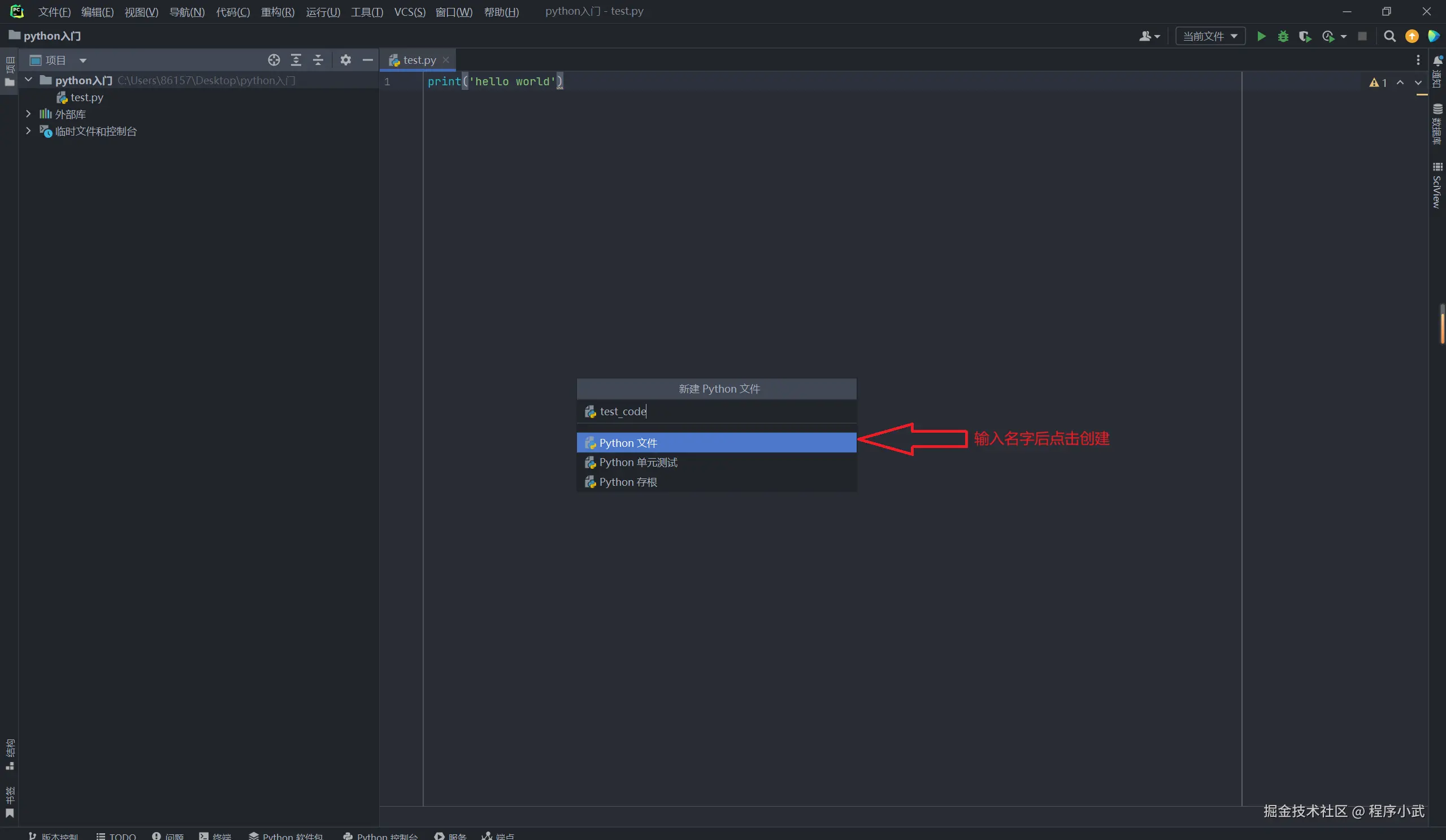Open the 当前文件 run configuration dropdown

[x=1210, y=36]
